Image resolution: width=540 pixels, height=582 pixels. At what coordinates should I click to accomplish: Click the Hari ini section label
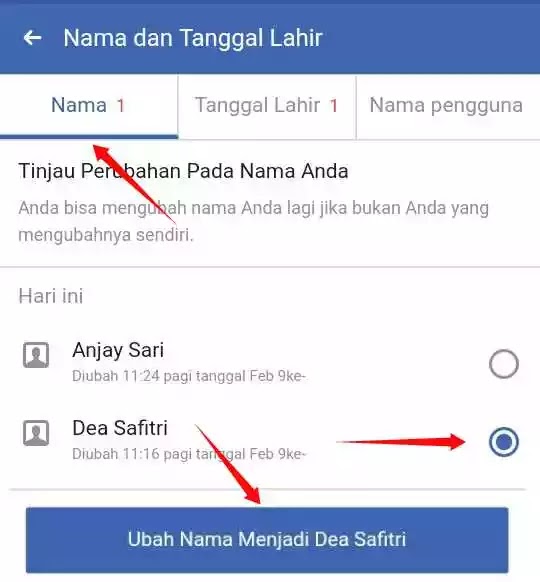tap(51, 296)
